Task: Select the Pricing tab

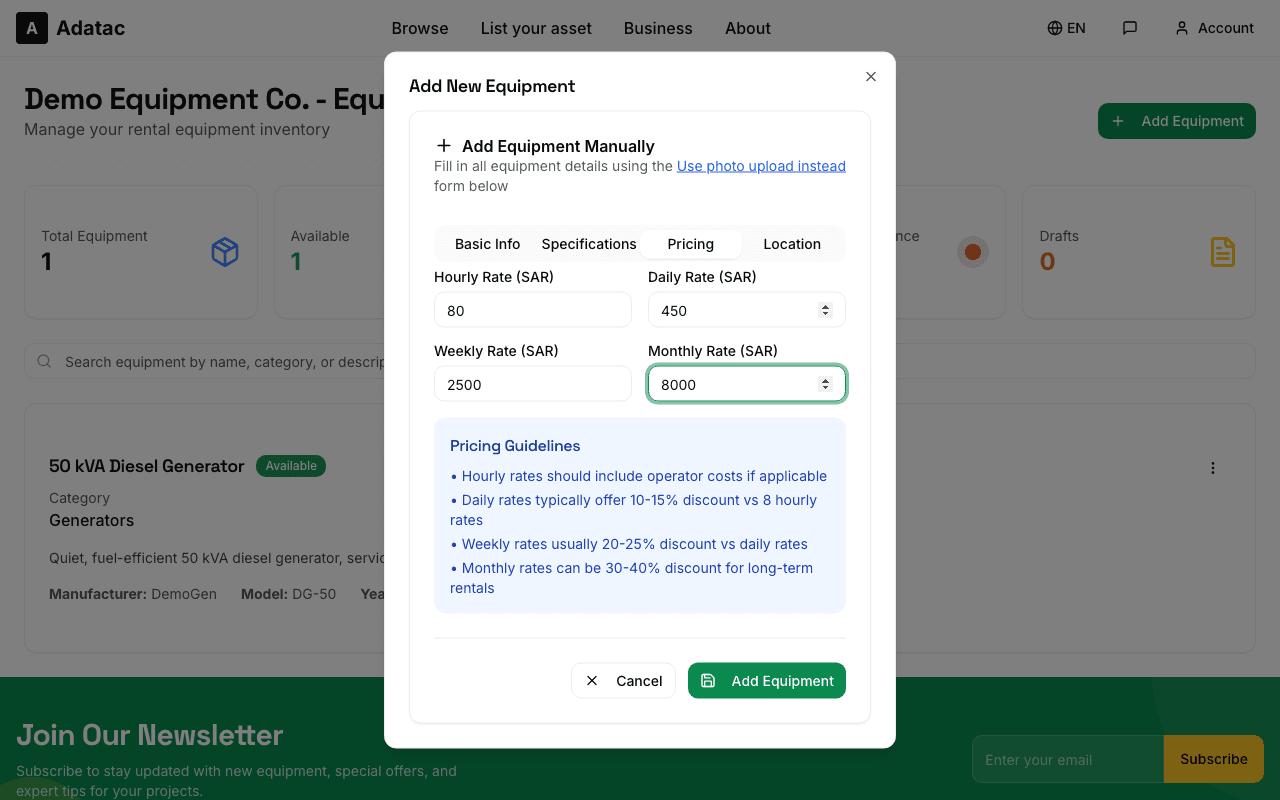Action: click(x=691, y=244)
